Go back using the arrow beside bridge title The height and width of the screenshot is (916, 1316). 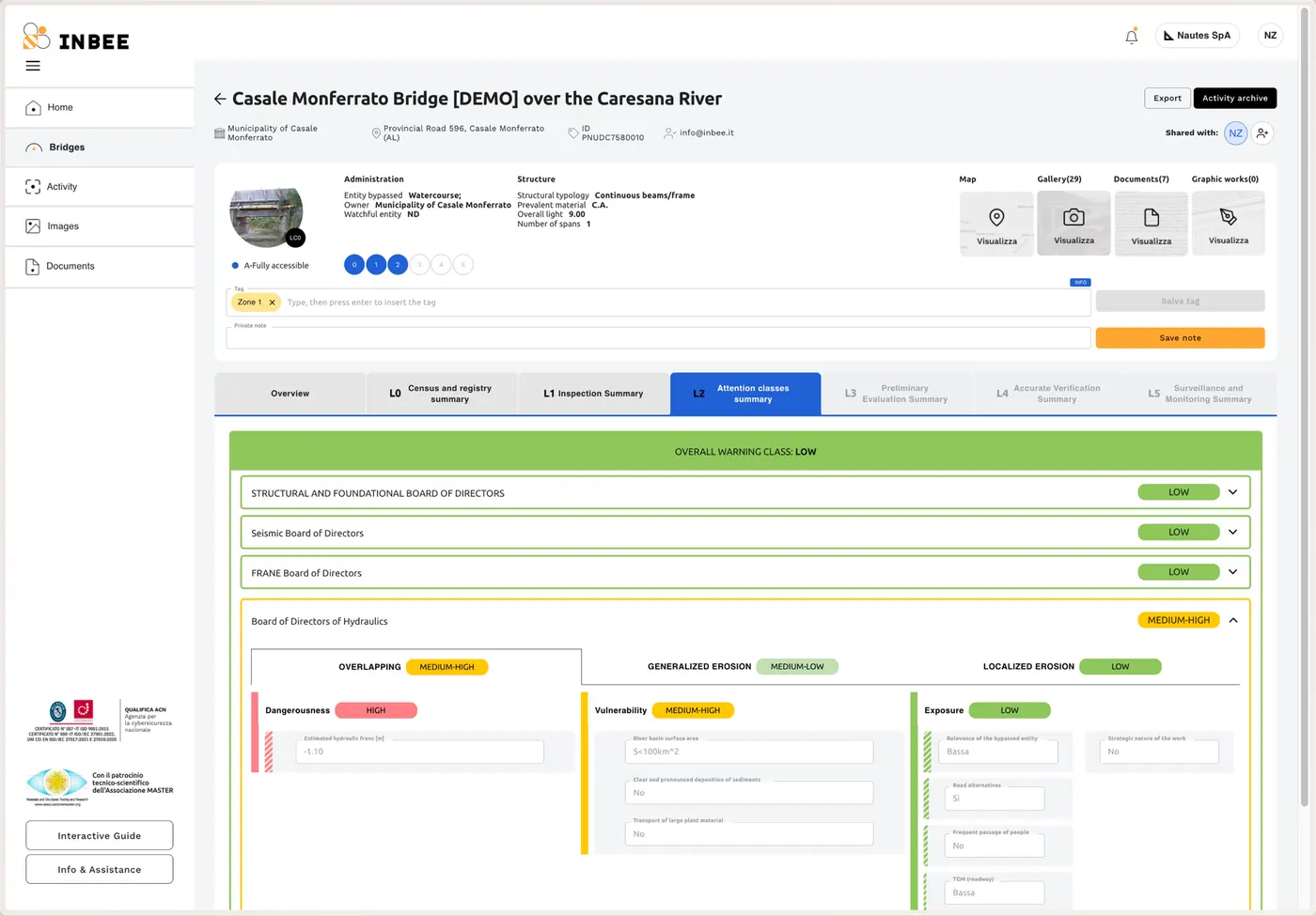pos(220,99)
